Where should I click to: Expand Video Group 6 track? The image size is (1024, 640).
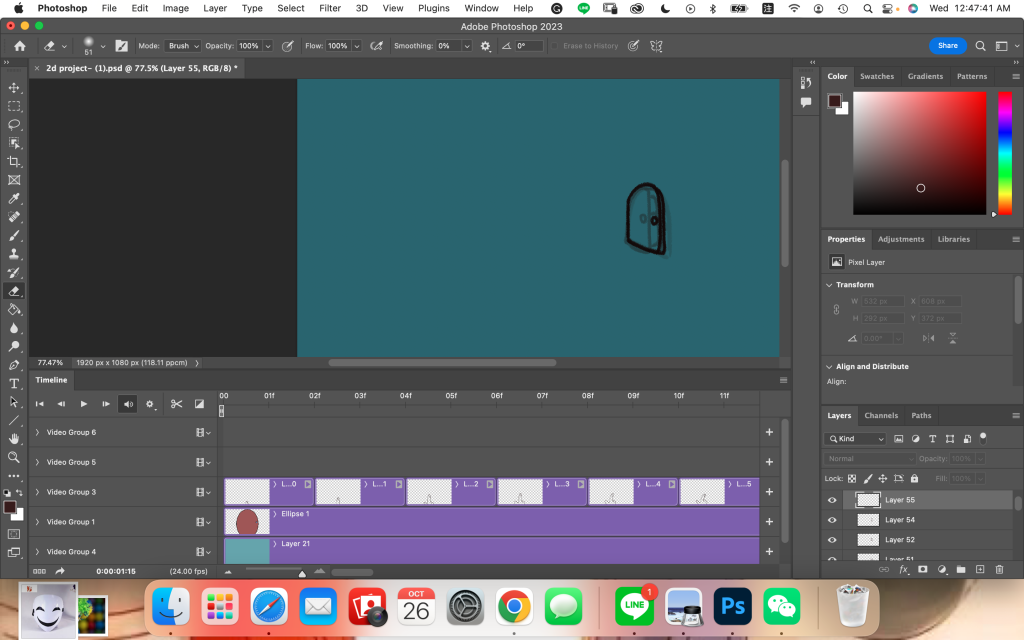[x=38, y=432]
